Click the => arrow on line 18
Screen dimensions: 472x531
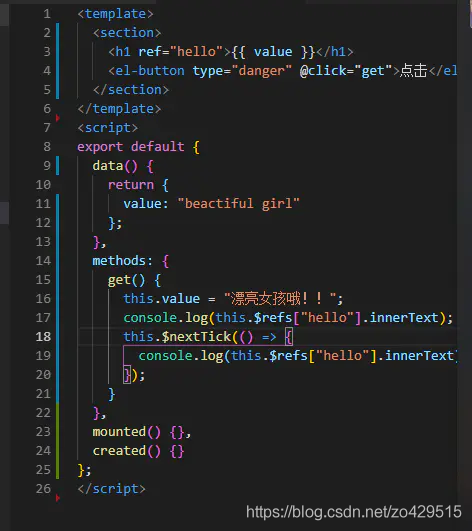pyautogui.click(x=269, y=337)
